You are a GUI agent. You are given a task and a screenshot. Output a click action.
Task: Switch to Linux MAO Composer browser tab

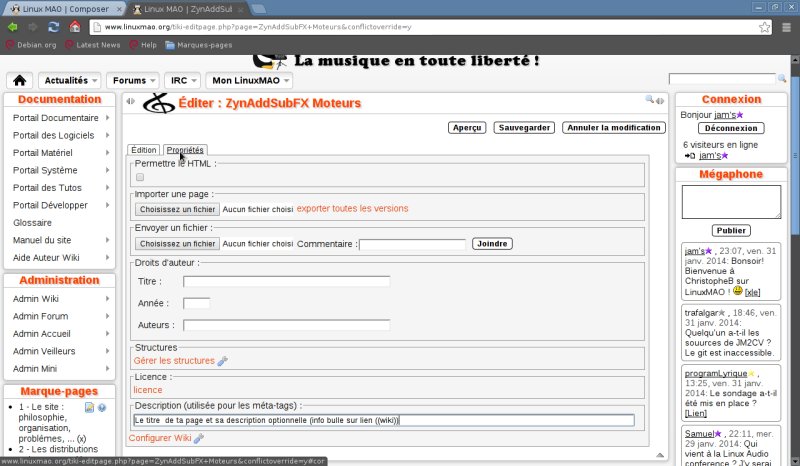(x=66, y=9)
